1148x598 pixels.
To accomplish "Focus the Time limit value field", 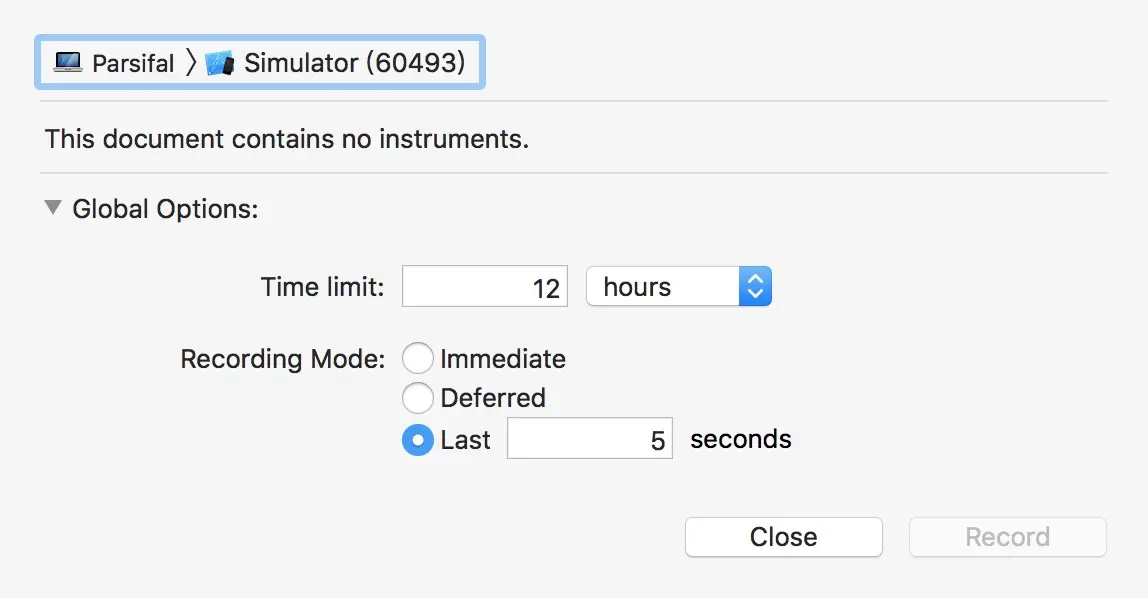I will pyautogui.click(x=485, y=287).
